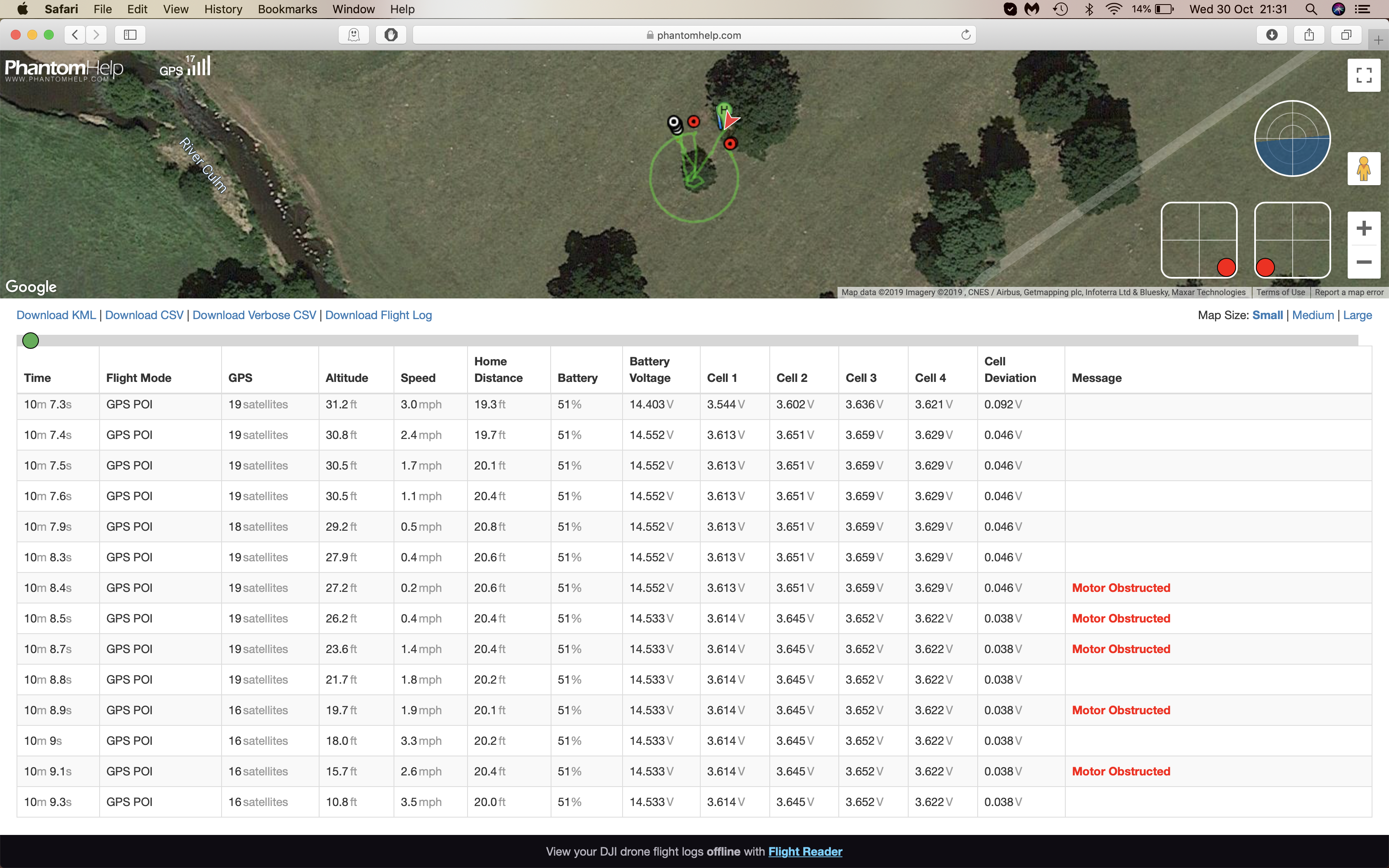Open a new tab with plus button

[x=1378, y=40]
